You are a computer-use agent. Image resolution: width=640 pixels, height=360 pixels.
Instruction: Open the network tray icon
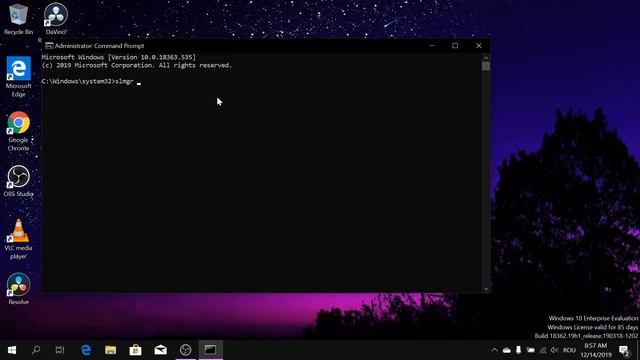pos(542,350)
